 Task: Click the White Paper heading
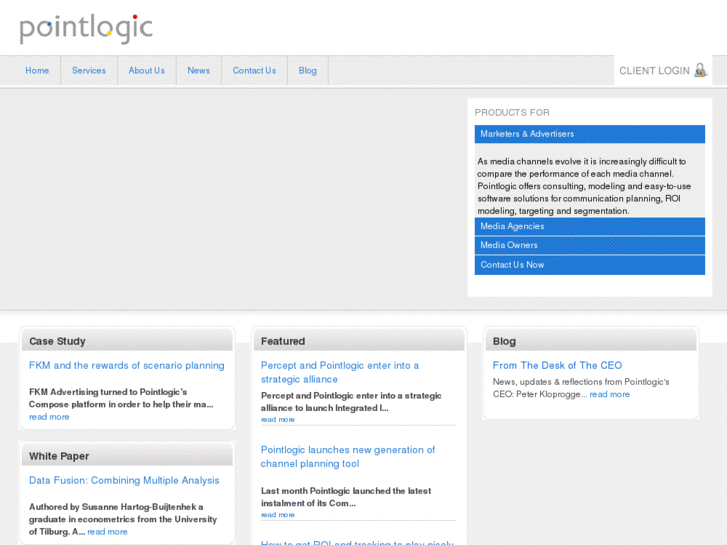[x=59, y=456]
